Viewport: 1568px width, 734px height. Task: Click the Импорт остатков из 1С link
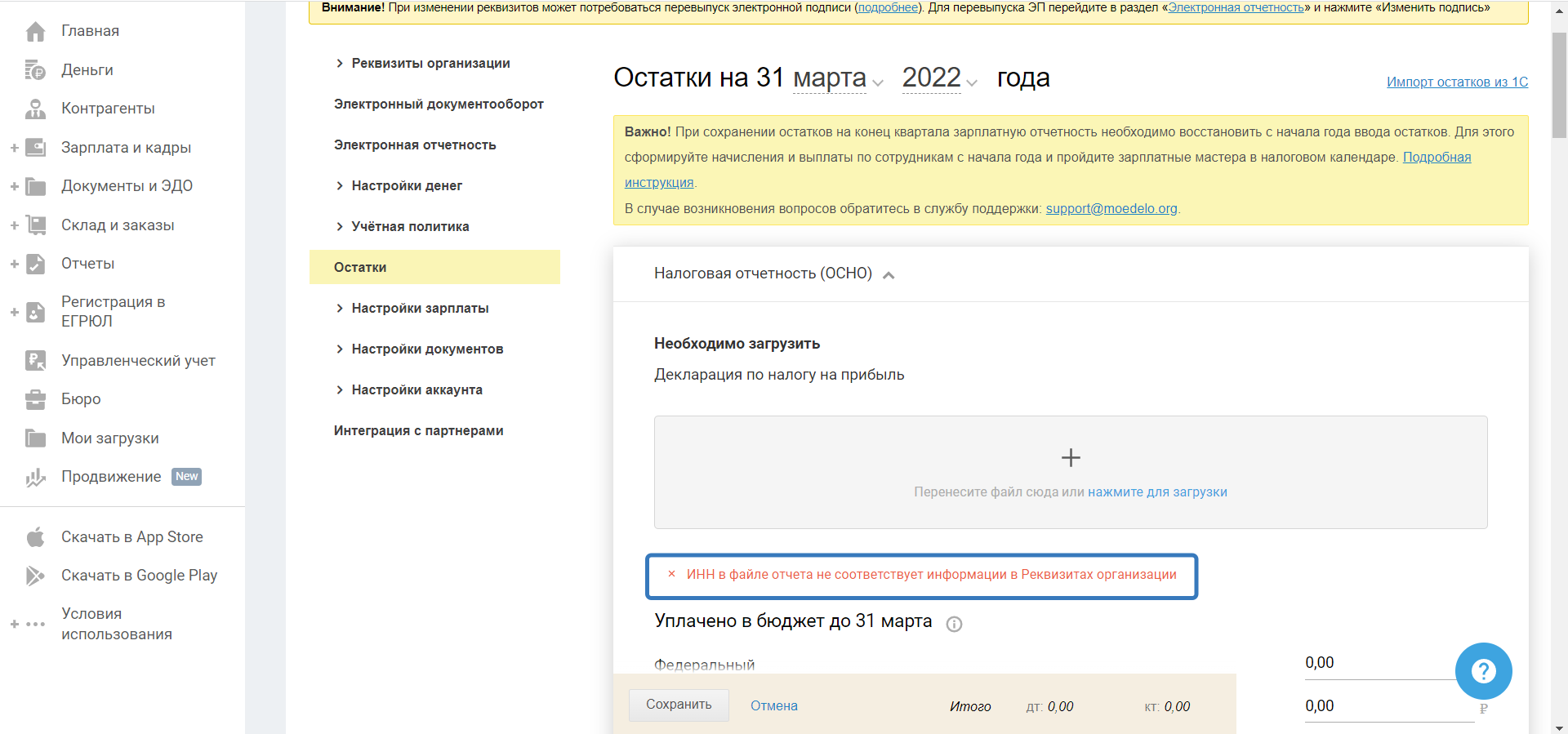pyautogui.click(x=1457, y=82)
